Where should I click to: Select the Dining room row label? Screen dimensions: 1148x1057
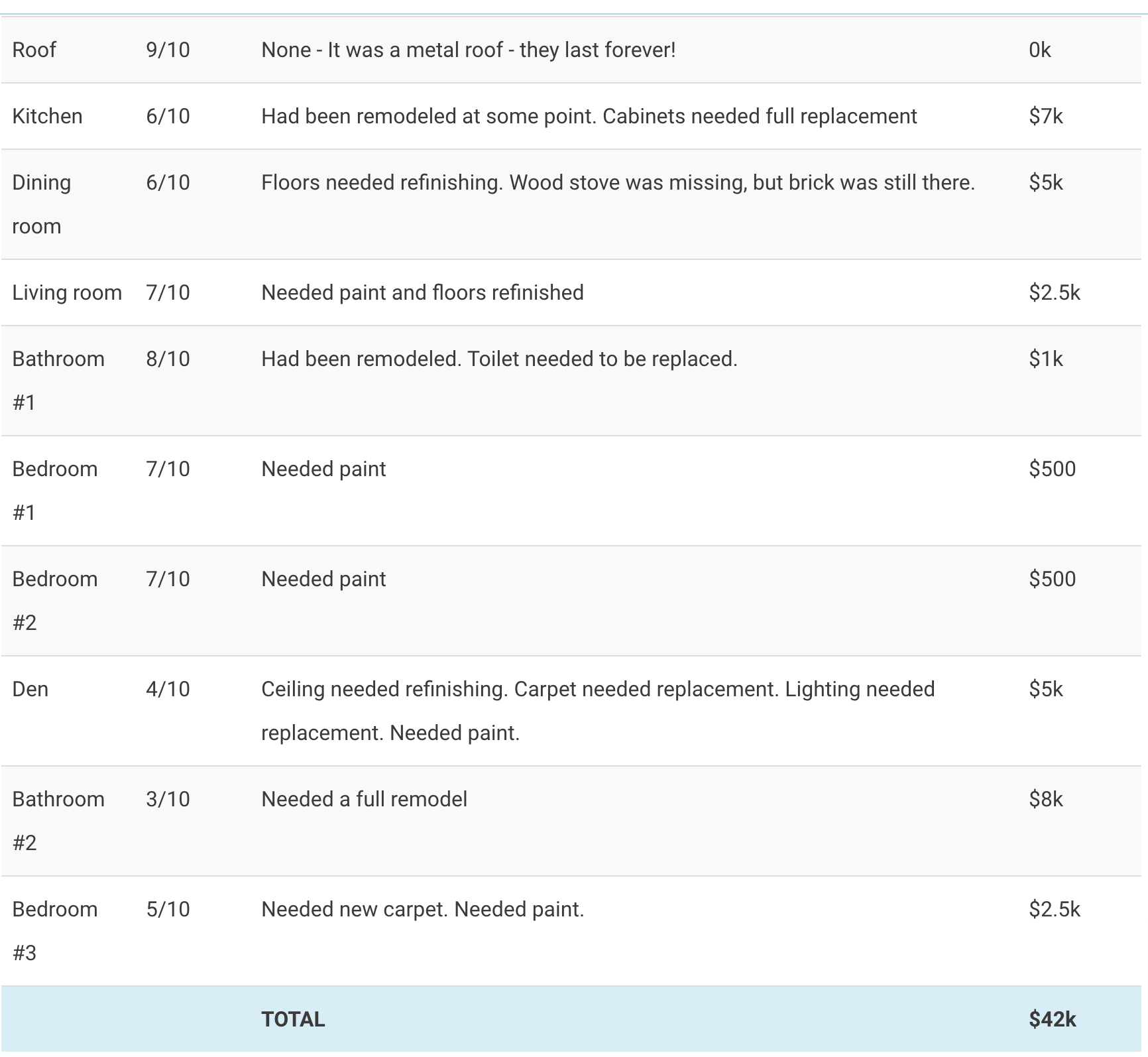point(42,204)
